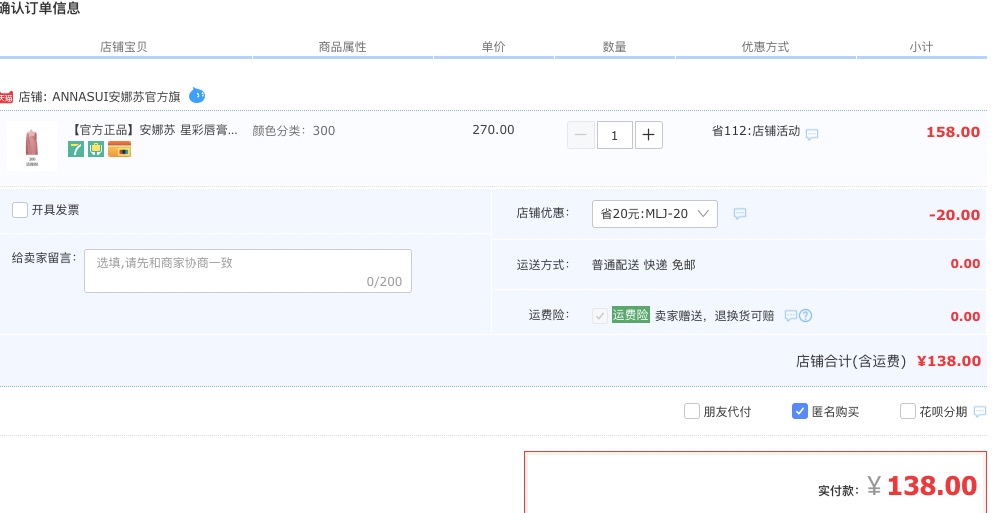Enable the 朋友代付 checkbox
Screen dimensions: 996x513
(x=692, y=411)
